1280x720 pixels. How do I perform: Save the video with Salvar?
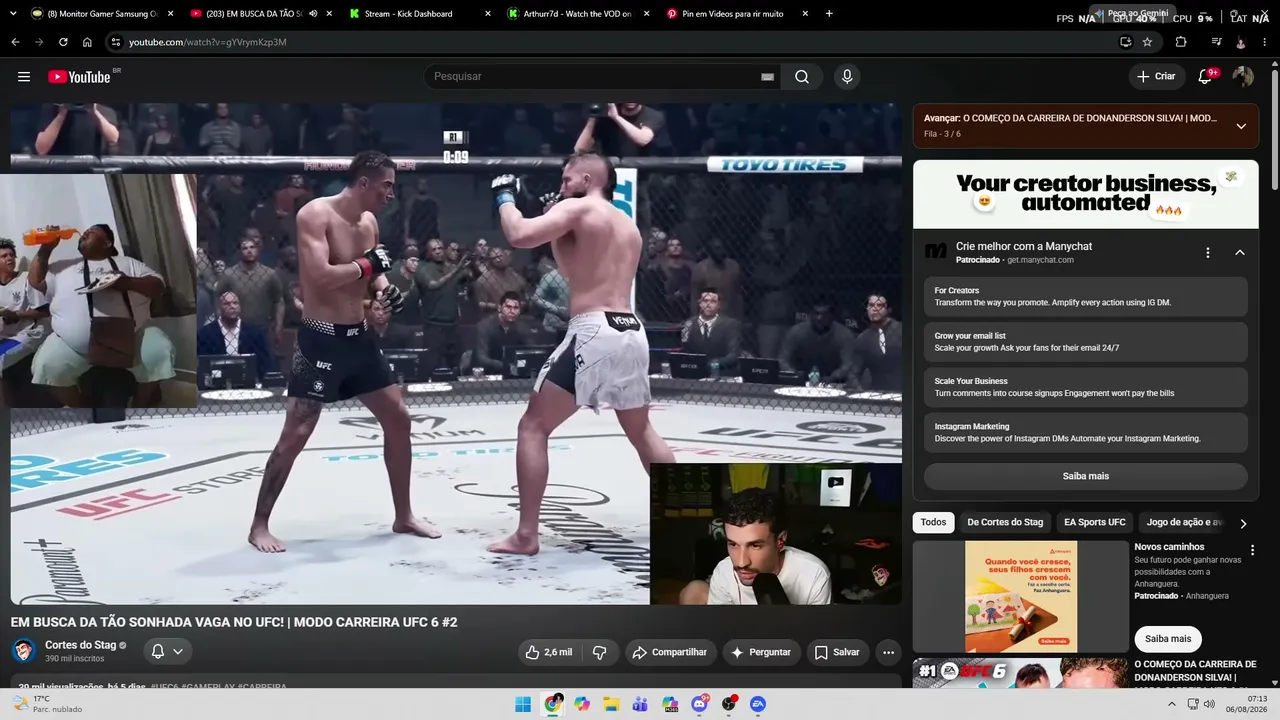click(837, 652)
